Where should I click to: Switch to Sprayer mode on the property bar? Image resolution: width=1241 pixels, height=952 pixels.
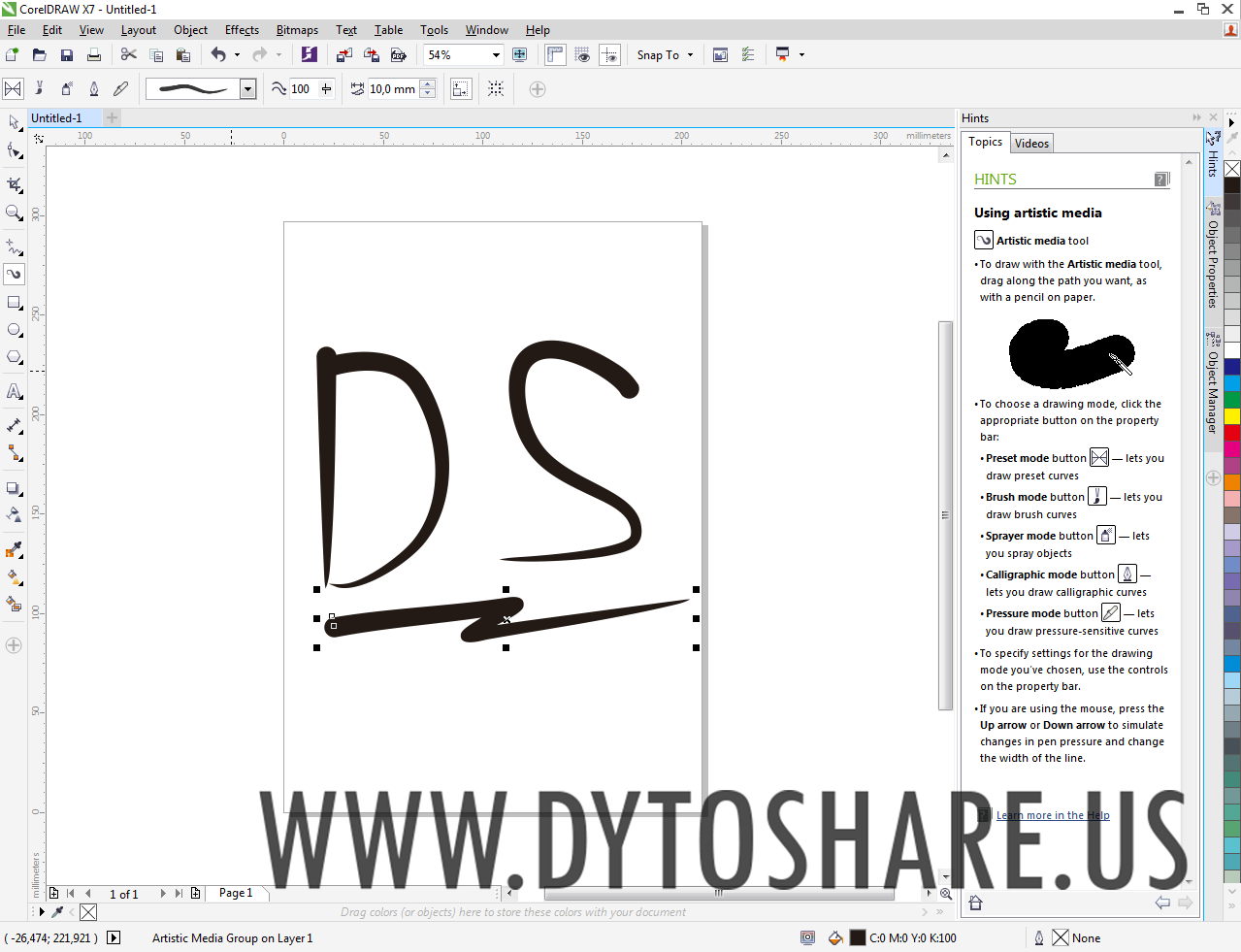(x=66, y=88)
